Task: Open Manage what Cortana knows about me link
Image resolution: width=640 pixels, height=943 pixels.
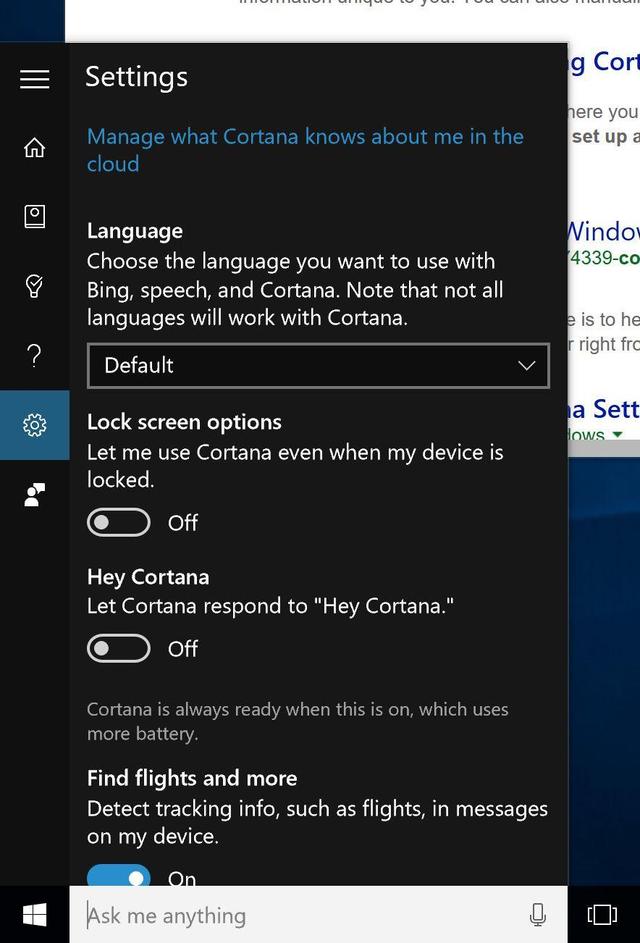Action: [305, 150]
